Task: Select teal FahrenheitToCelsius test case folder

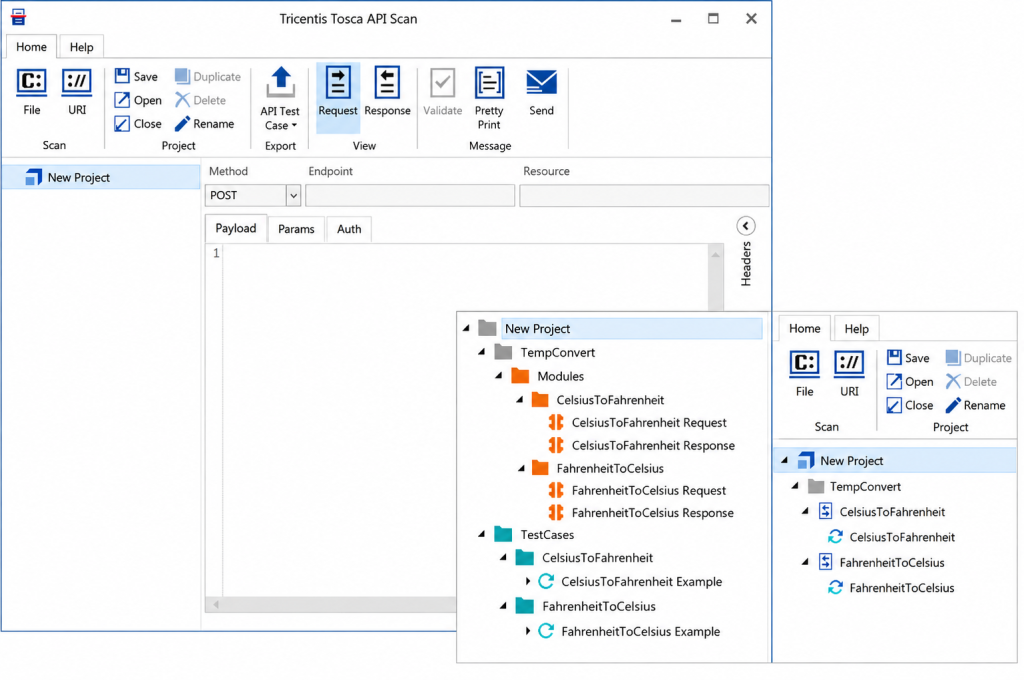Action: point(598,606)
